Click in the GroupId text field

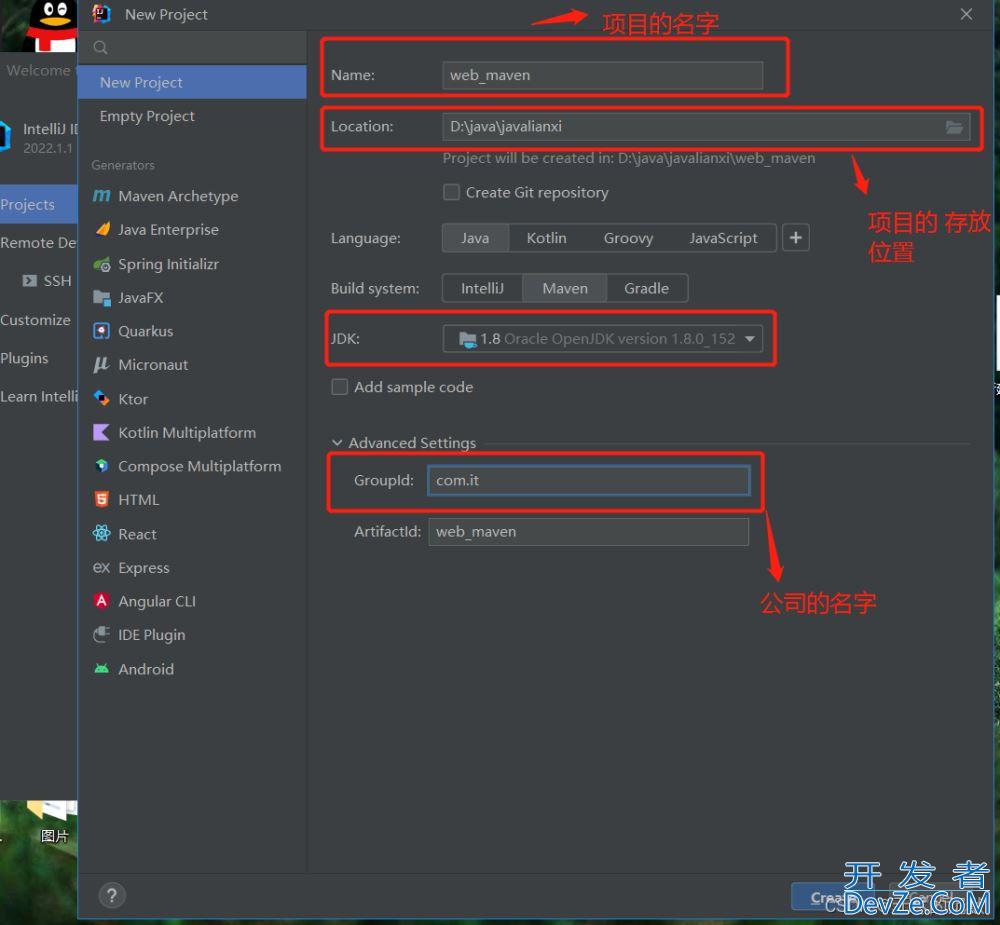(589, 480)
